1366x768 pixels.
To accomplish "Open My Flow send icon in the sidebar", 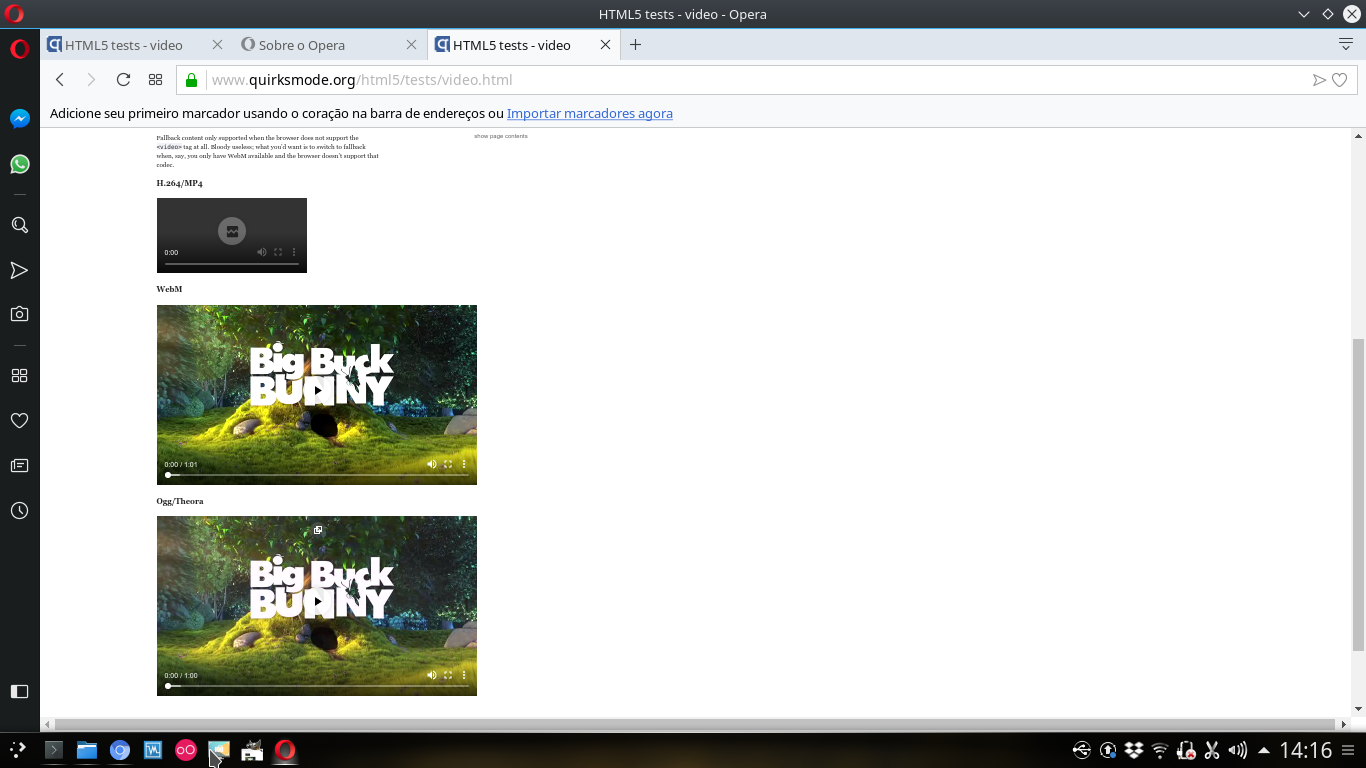I will pyautogui.click(x=19, y=270).
